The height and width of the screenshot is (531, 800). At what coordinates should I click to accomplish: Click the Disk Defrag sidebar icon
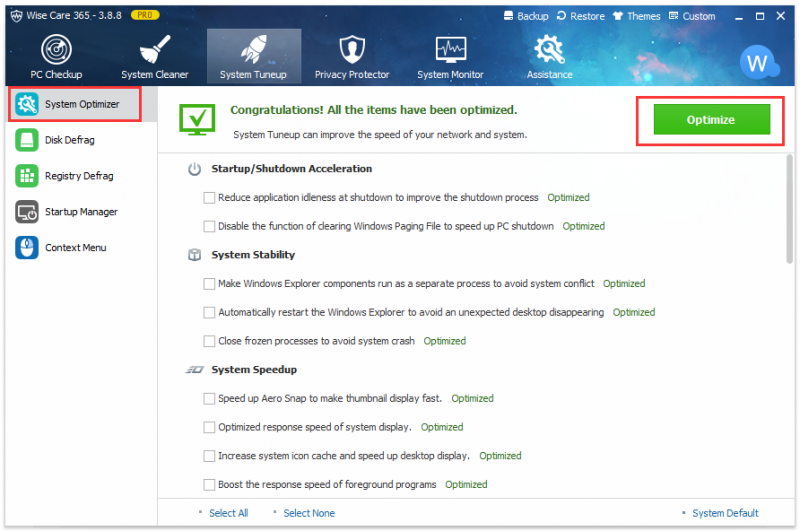[x=27, y=140]
